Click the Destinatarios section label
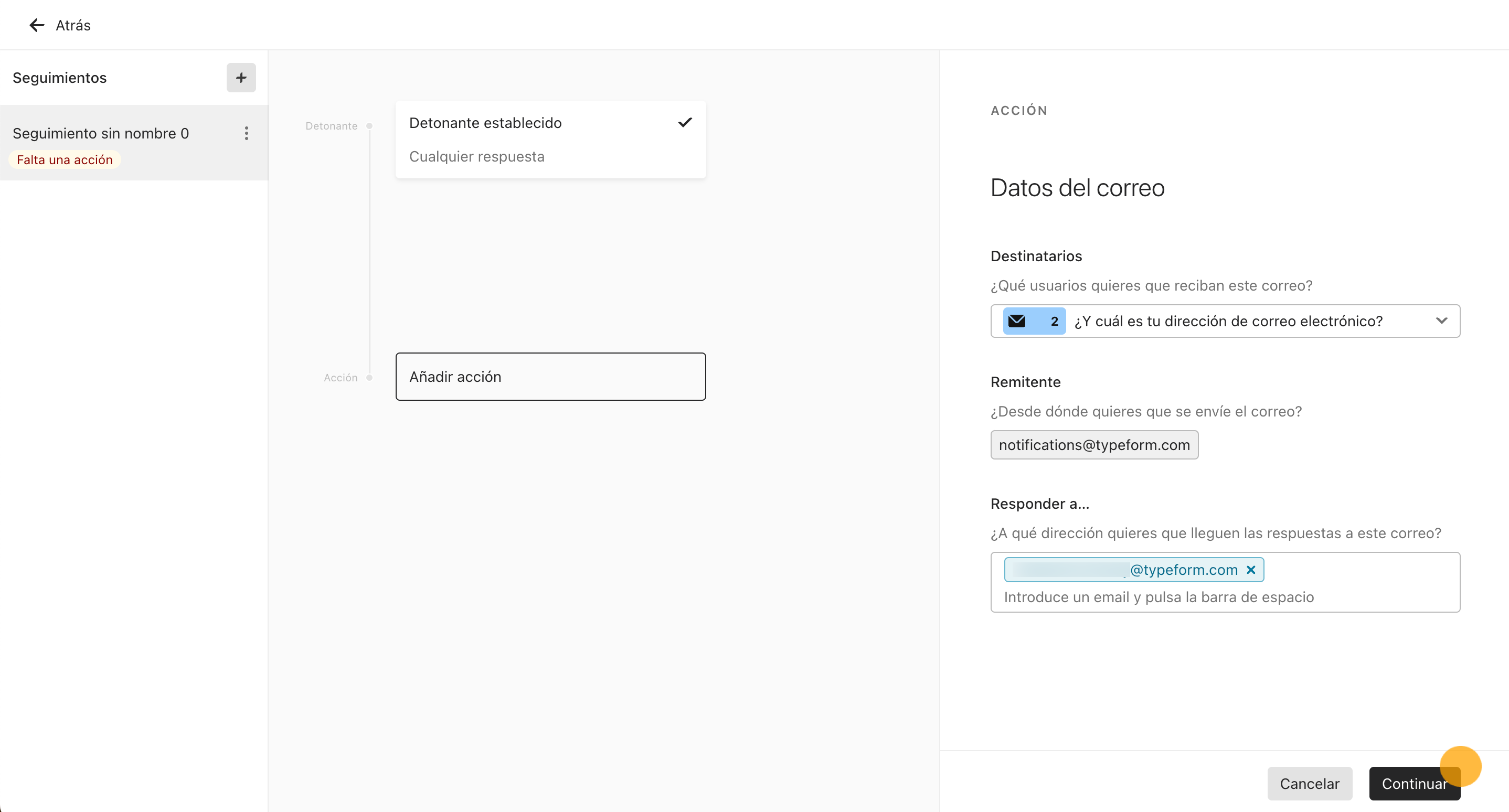 1036,257
